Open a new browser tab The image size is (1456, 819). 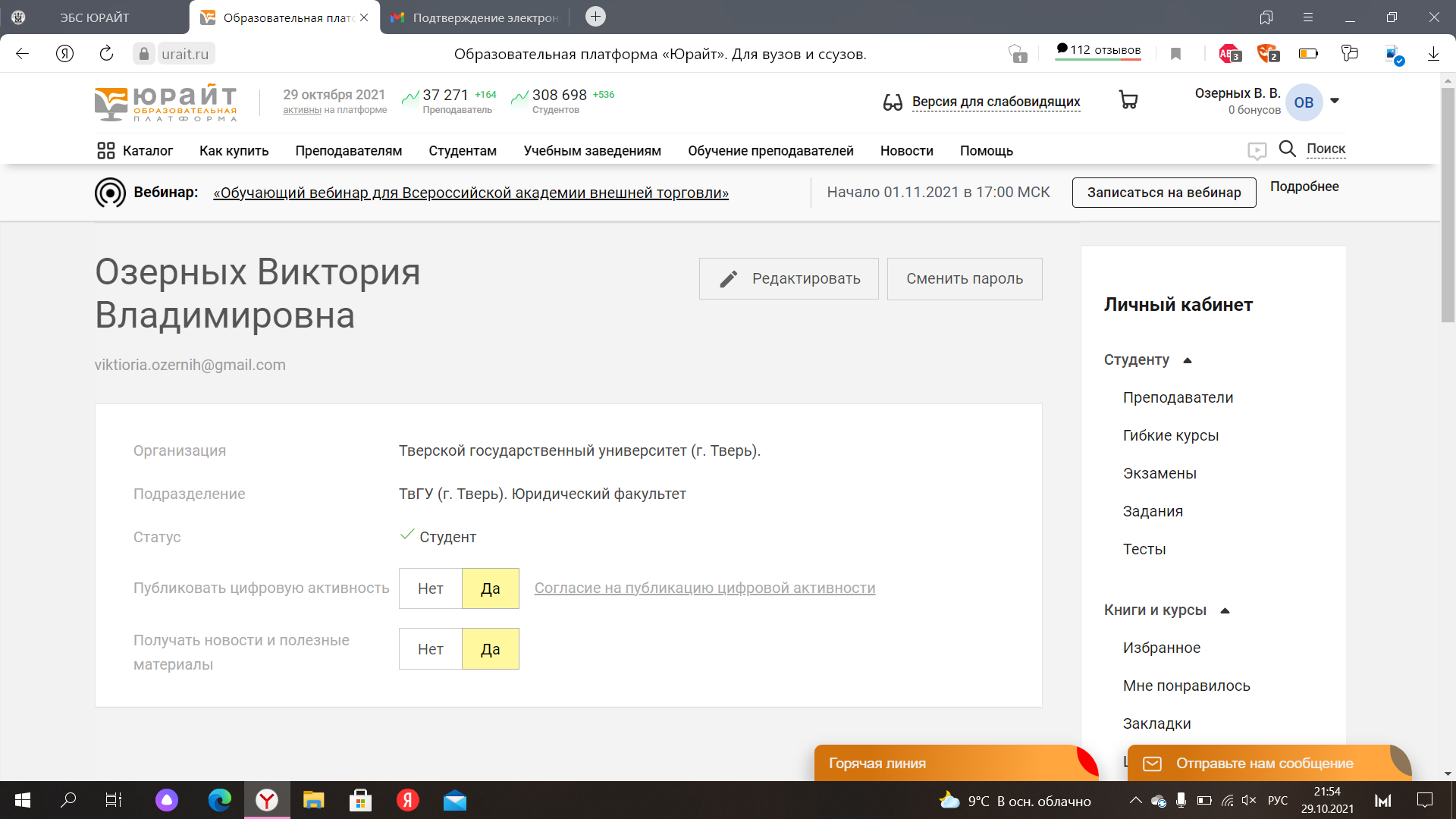pos(595,17)
